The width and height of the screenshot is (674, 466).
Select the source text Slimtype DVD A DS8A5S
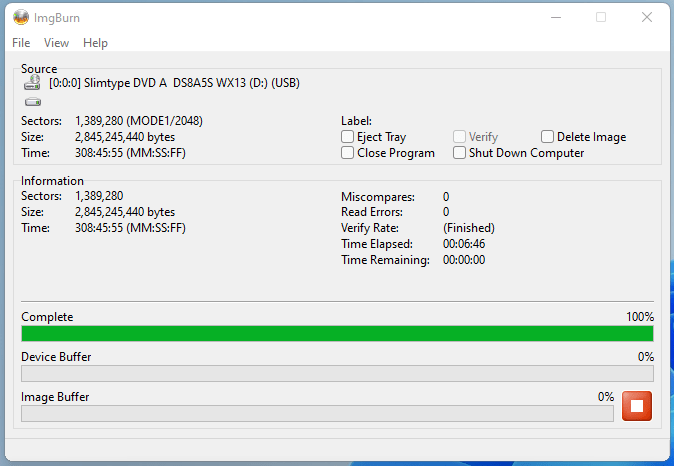[149, 83]
